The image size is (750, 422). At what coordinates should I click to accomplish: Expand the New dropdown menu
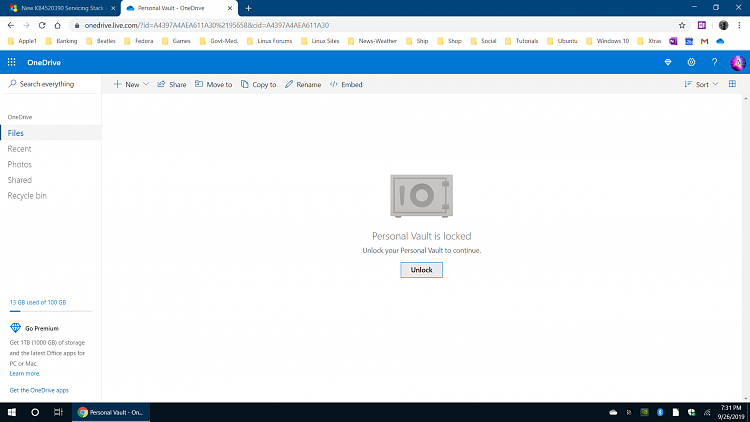click(x=131, y=84)
